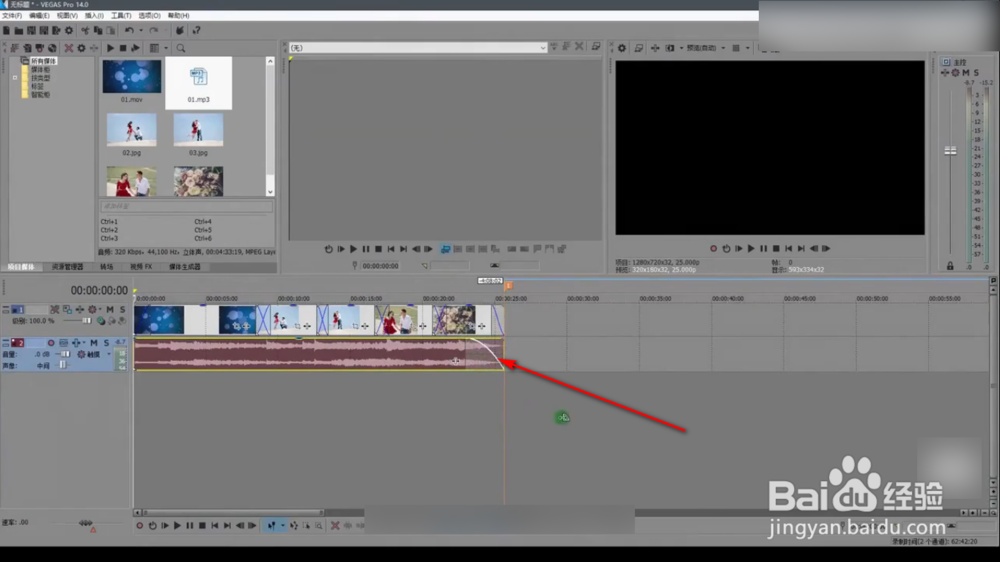Open the 视图(V) menu
The width and height of the screenshot is (1000, 562).
click(x=67, y=15)
